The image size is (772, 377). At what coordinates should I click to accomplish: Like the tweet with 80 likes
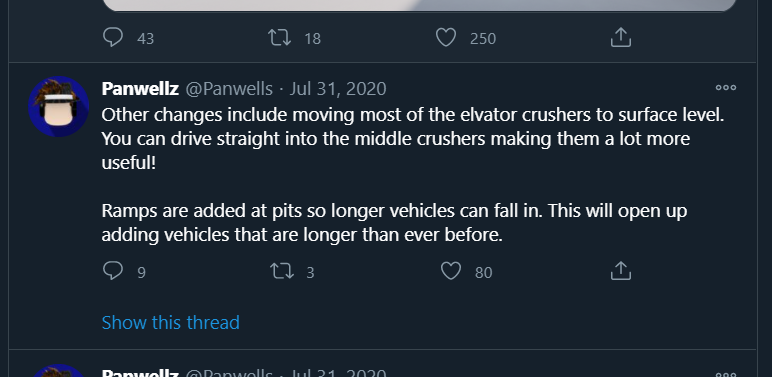click(x=451, y=271)
